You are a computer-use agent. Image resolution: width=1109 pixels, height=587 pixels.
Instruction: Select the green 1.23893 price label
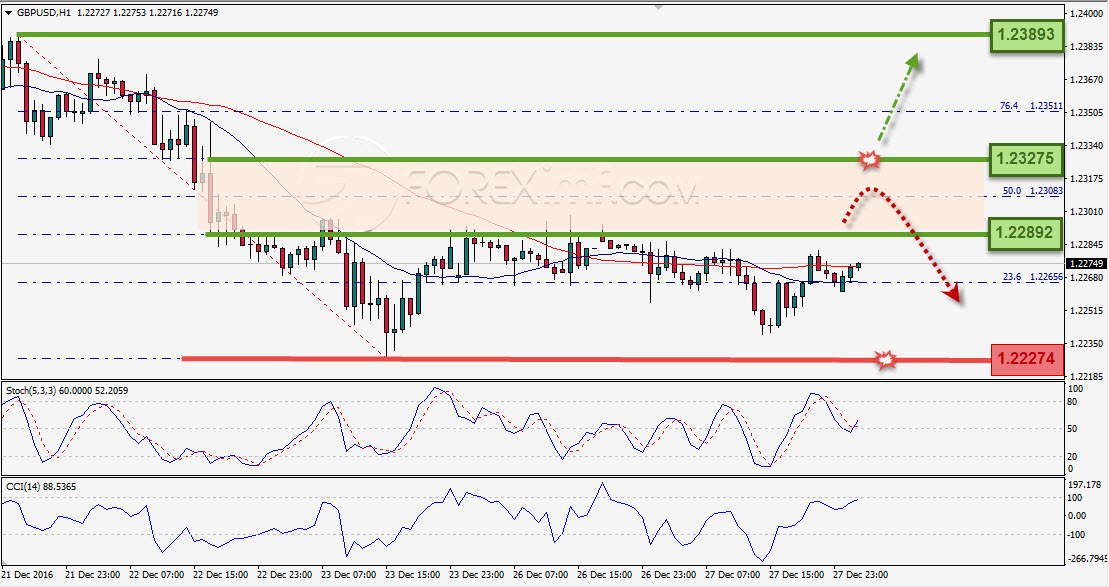[1027, 34]
